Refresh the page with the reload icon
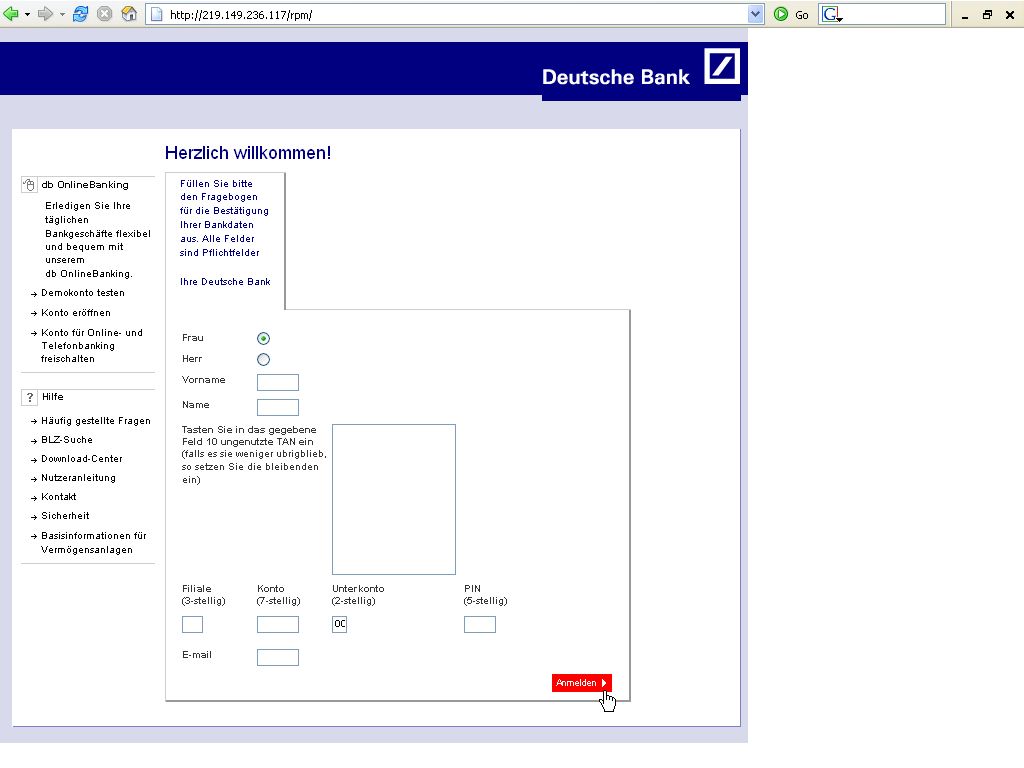Screen dimensions: 1024x768 click(80, 14)
